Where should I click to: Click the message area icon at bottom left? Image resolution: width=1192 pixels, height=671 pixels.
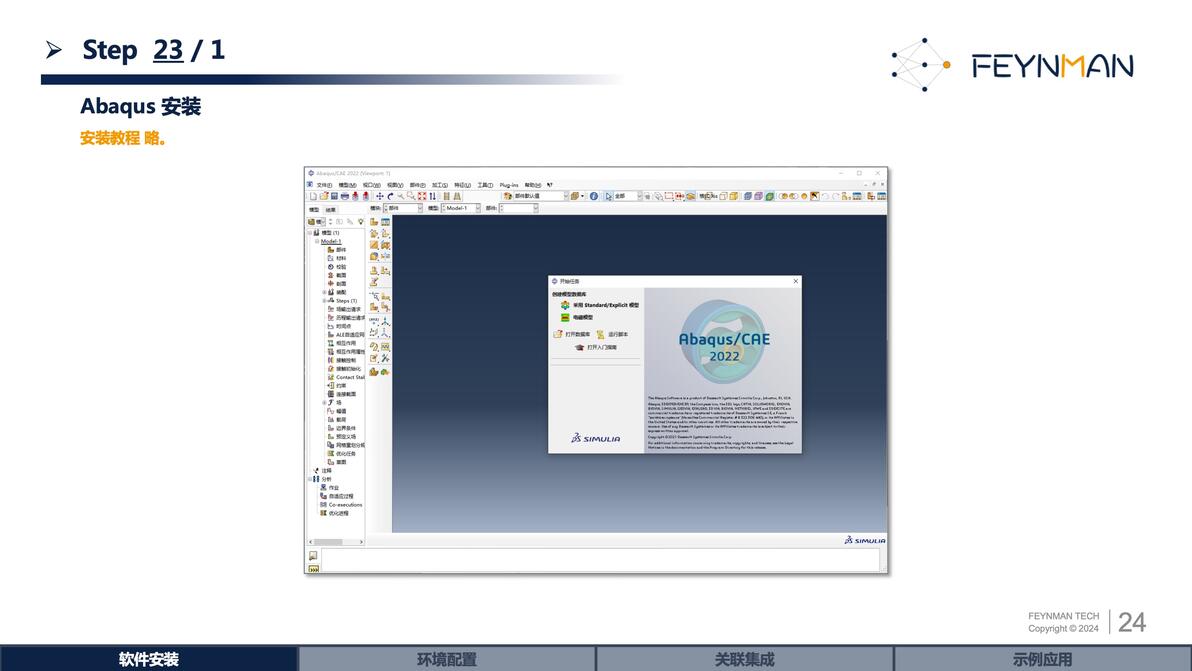coord(313,556)
